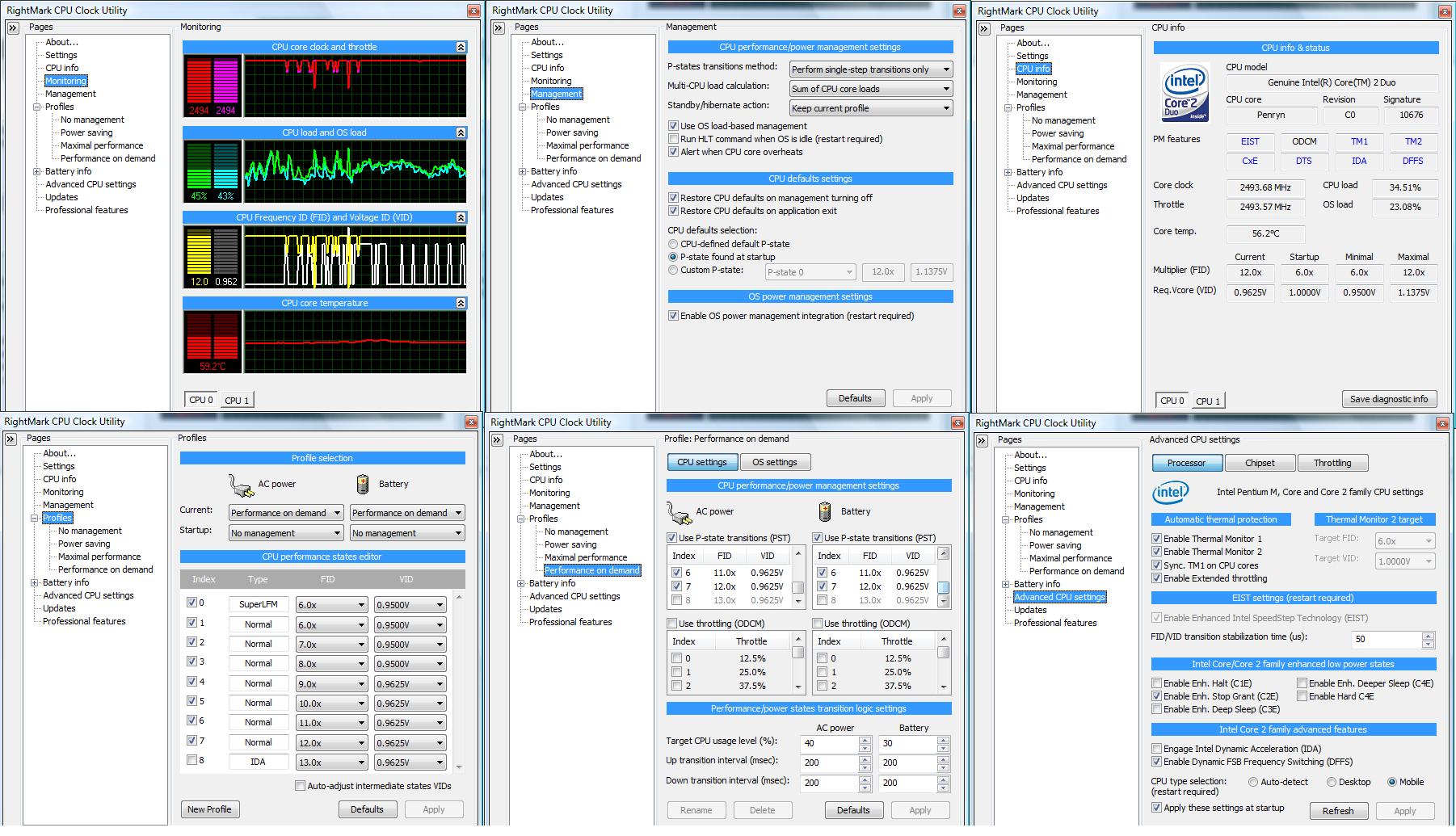Click Save diagnostic info button
Viewport: 1456px width, 836px height.
[1389, 399]
